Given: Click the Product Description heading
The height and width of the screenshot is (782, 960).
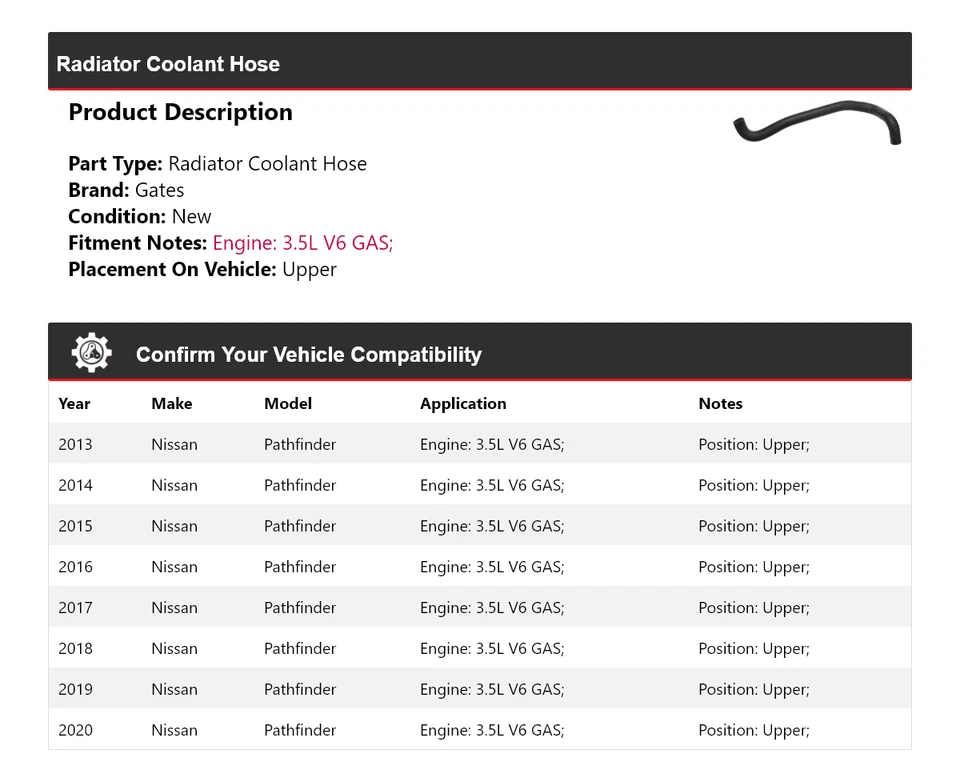Looking at the screenshot, I should (x=180, y=113).
